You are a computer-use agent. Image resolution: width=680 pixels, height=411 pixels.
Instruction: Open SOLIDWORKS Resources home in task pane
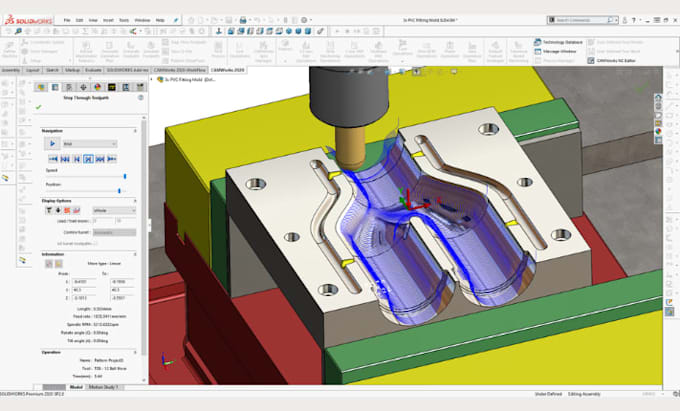658,98
